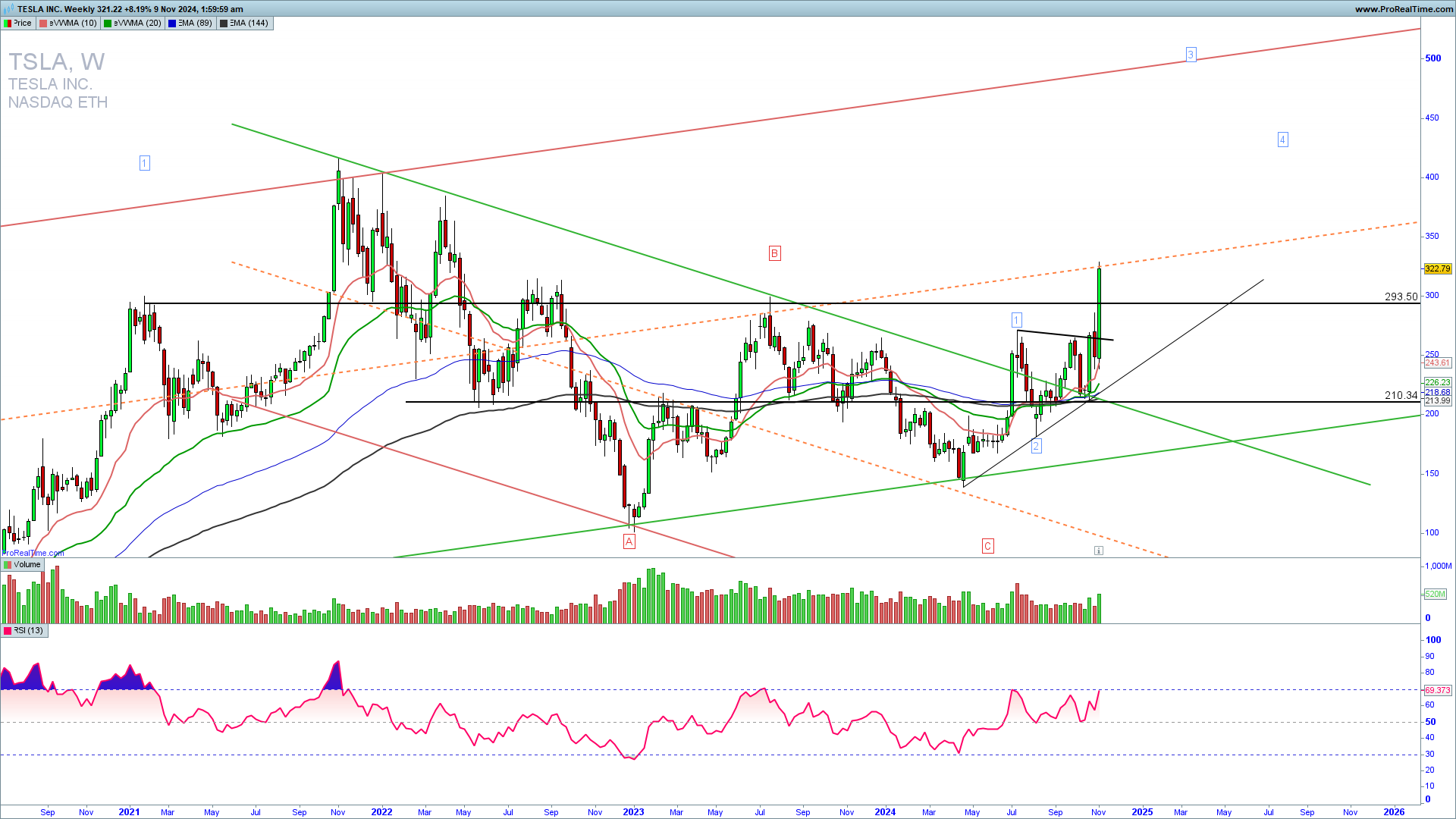This screenshot has width=1456, height=819.
Task: Click the 69.373 RSI value tag
Action: (x=1437, y=690)
